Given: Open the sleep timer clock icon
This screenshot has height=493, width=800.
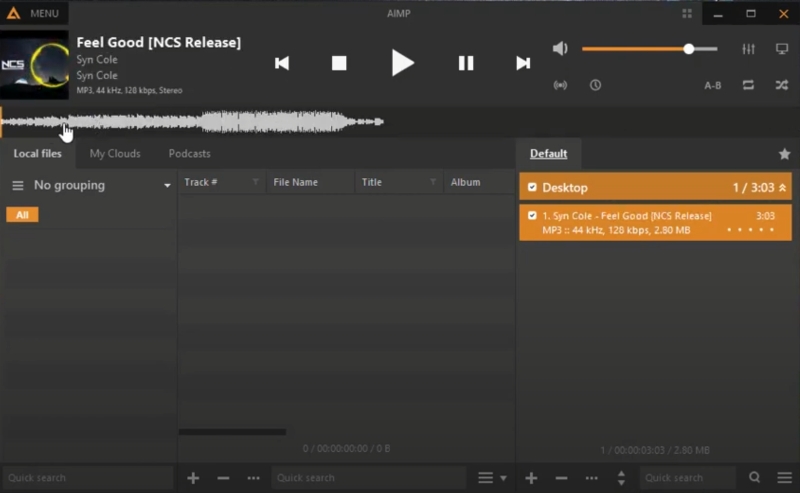Looking at the screenshot, I should pyautogui.click(x=595, y=85).
